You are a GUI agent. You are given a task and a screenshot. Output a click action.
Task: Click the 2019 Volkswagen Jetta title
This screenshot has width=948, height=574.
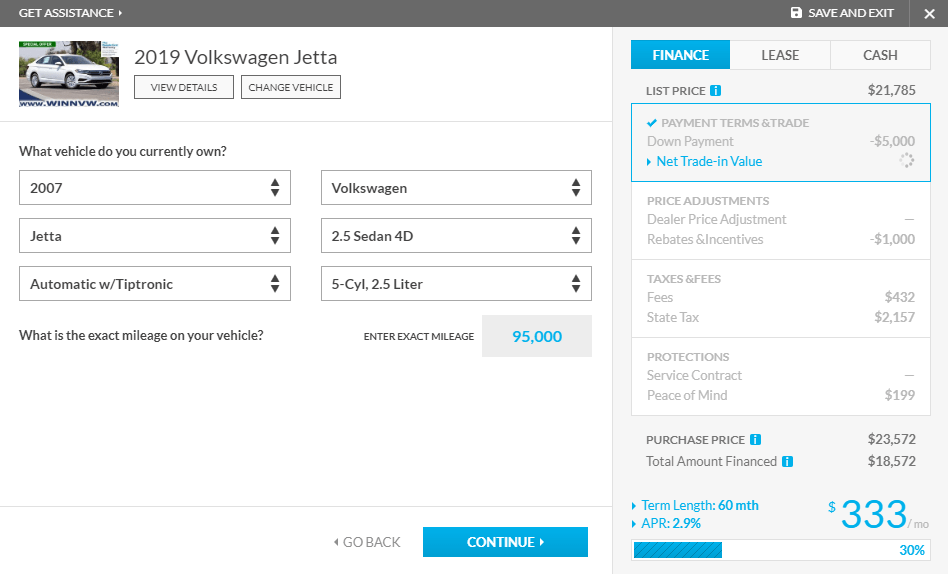coord(236,57)
